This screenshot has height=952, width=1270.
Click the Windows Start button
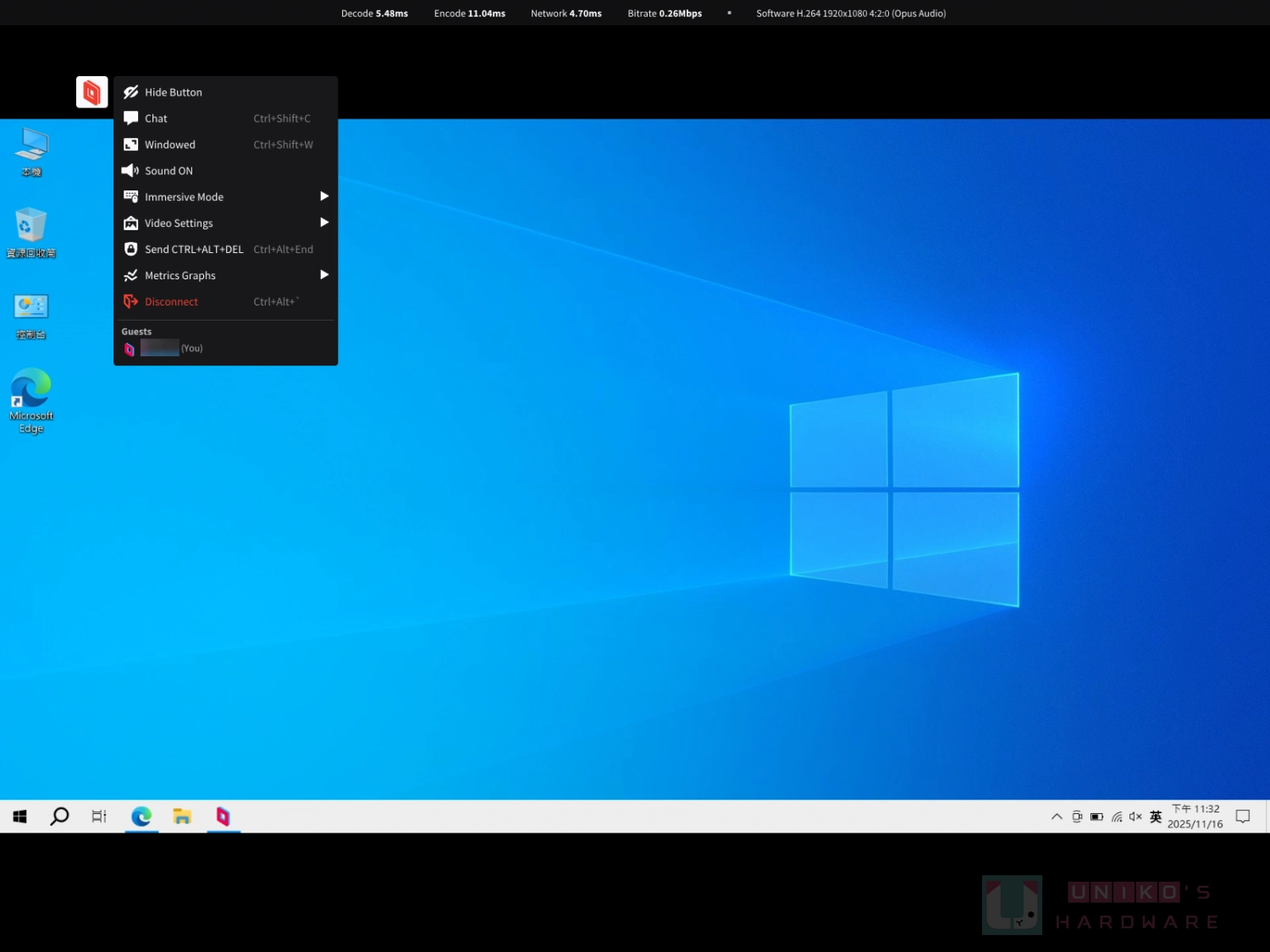tap(20, 817)
